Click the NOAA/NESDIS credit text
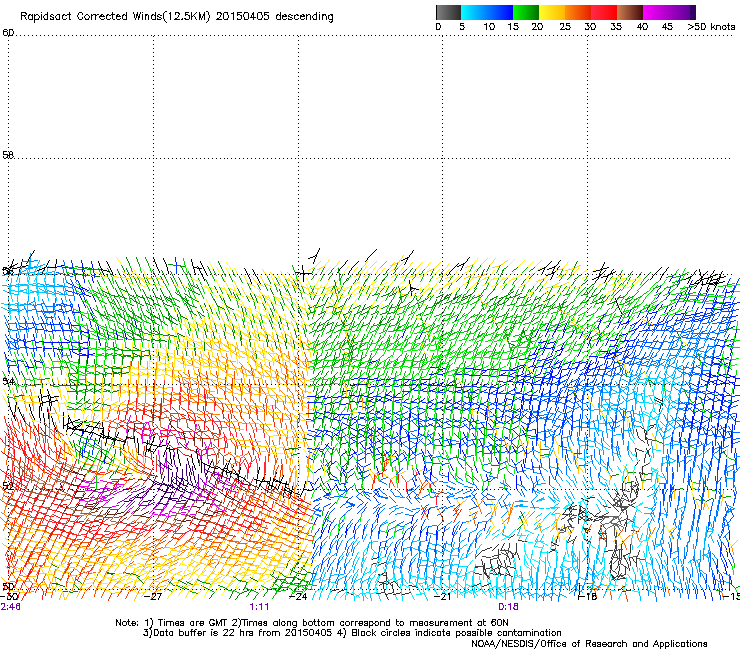The image size is (740, 650). [x=589, y=644]
